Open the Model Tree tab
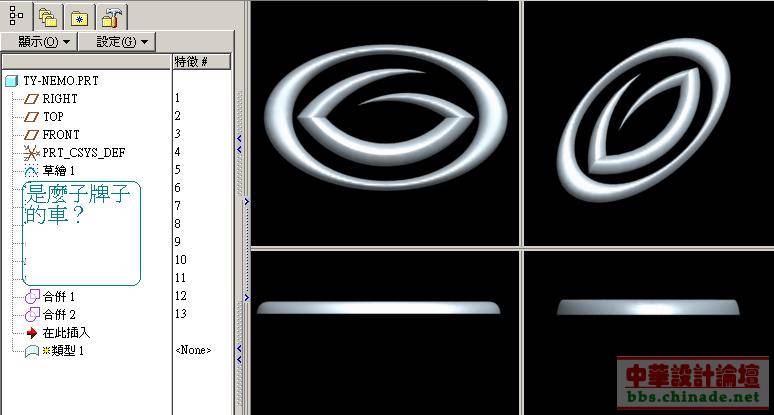This screenshot has width=774, height=415. tap(16, 16)
